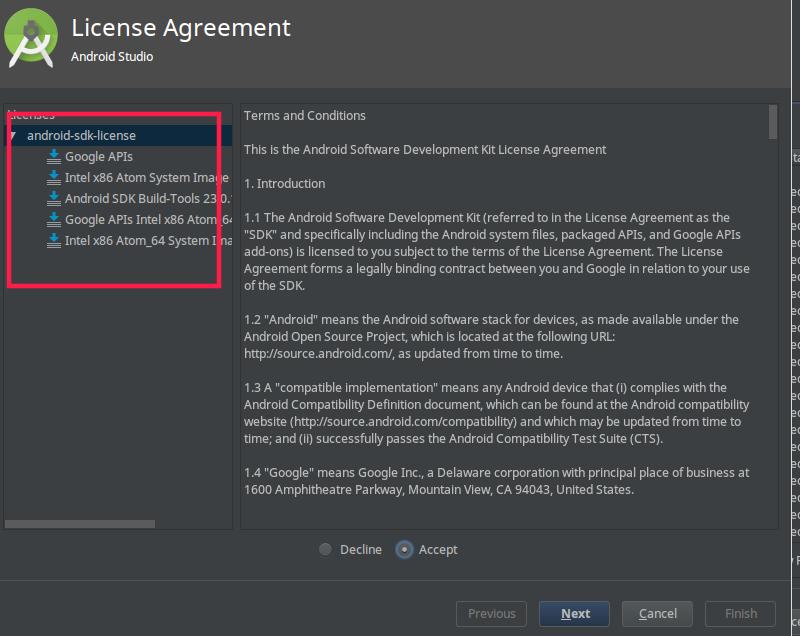Select the Decline radio button

[325, 549]
